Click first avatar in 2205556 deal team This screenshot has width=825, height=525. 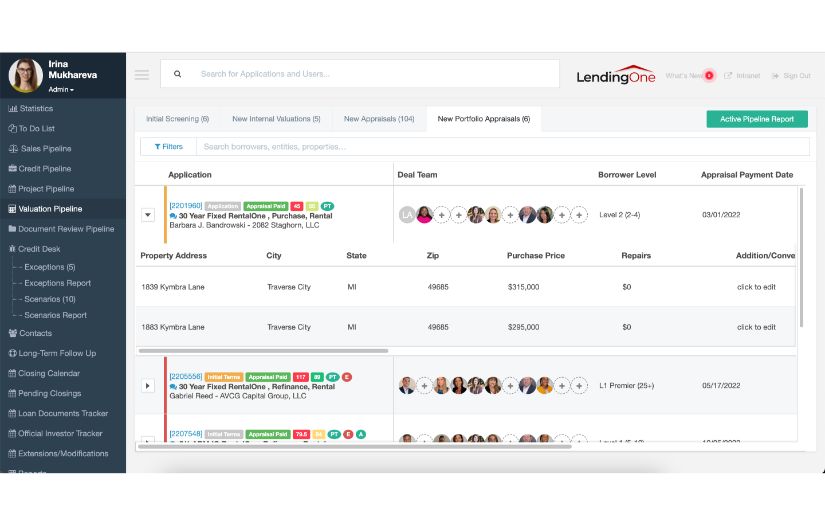(407, 386)
